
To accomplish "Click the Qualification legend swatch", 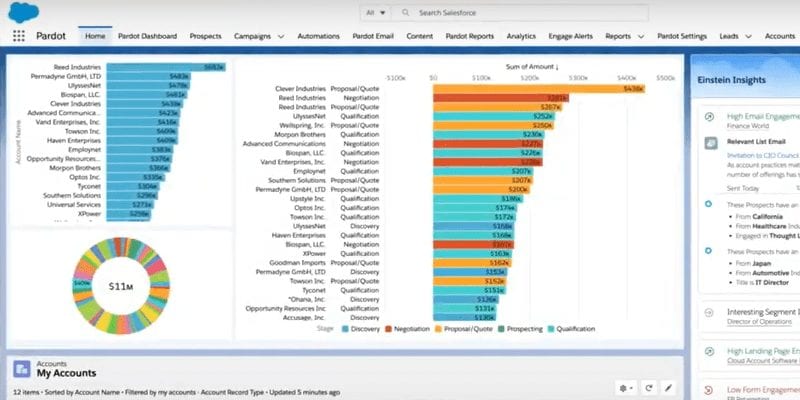I will (551, 329).
